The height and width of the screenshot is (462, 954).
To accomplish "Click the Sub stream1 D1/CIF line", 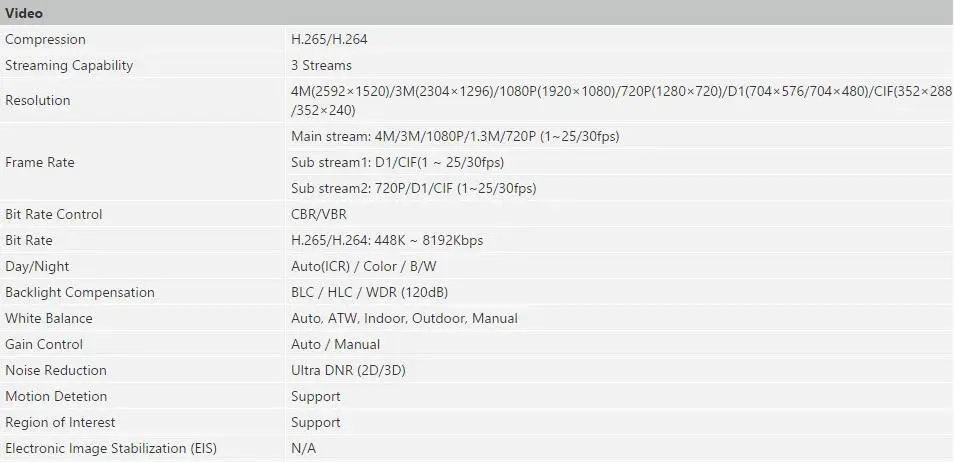I will pyautogui.click(x=397, y=163).
